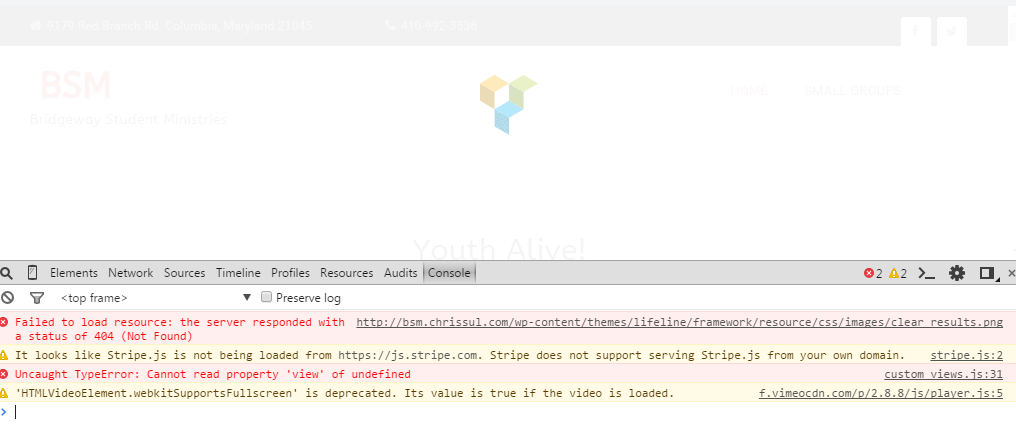
Task: Click the webkitSupportsFullscreen deprecated warning text
Action: coord(345,393)
